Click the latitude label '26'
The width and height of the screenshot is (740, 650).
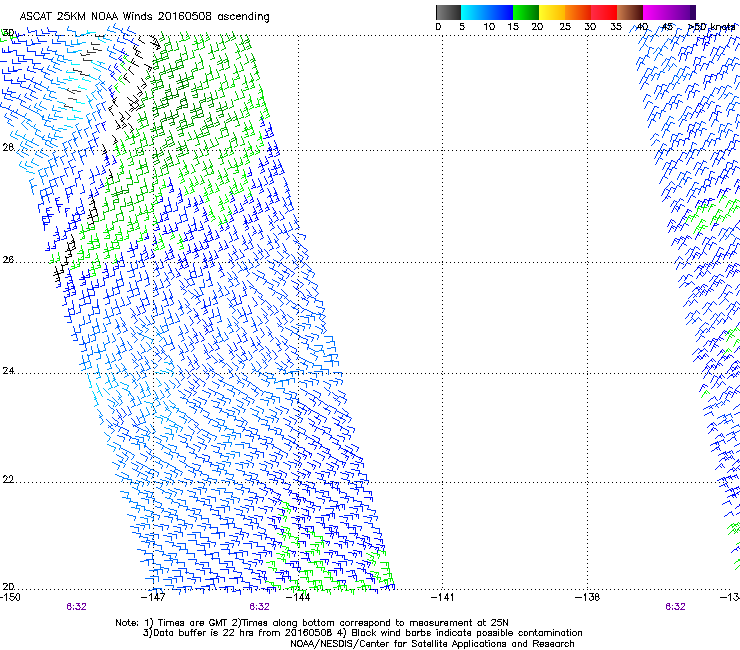coord(8,260)
